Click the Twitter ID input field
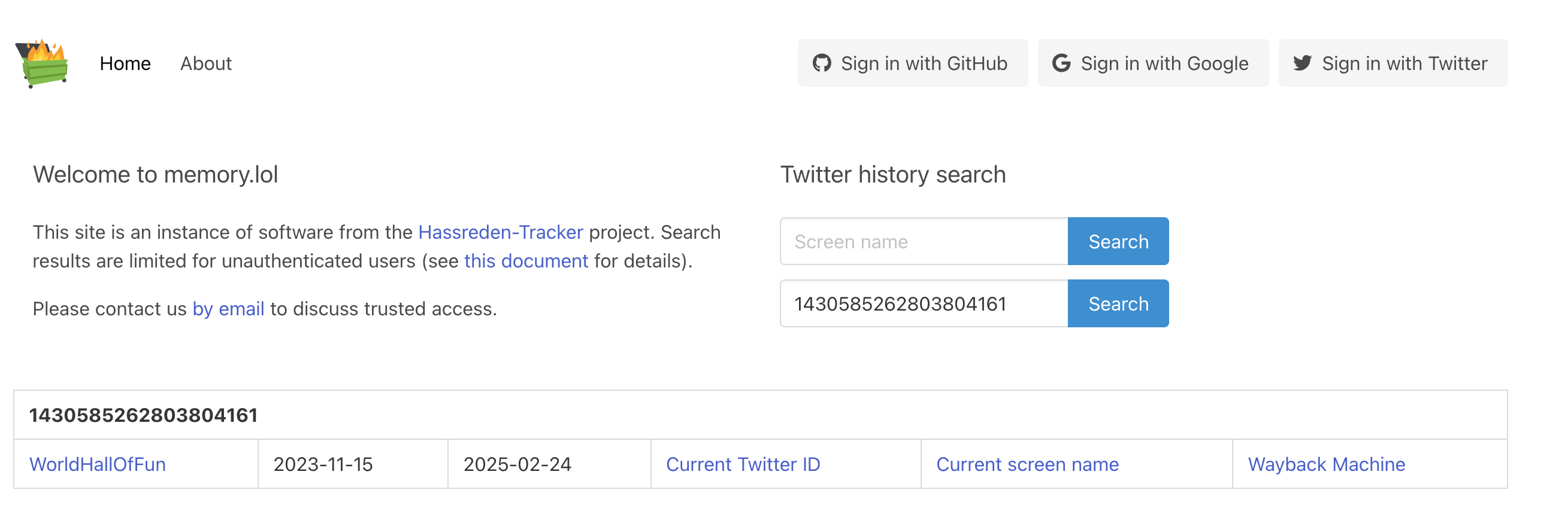This screenshot has width=1568, height=517. point(924,303)
